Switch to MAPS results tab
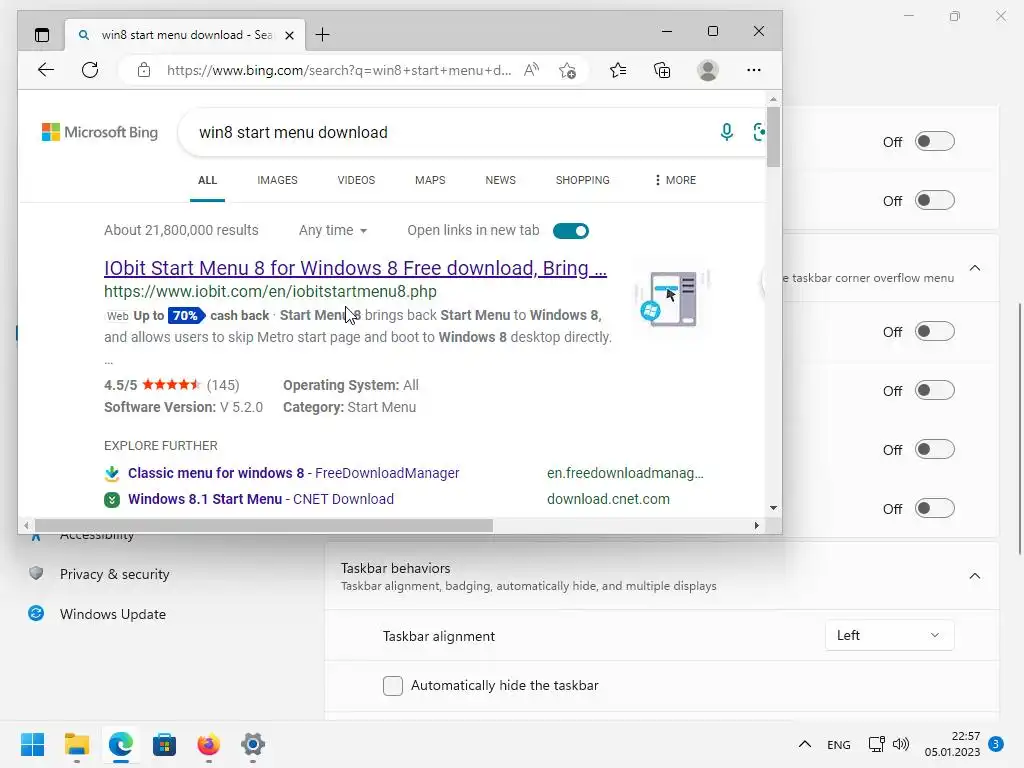Screen dimensions: 1024x768 [x=430, y=180]
